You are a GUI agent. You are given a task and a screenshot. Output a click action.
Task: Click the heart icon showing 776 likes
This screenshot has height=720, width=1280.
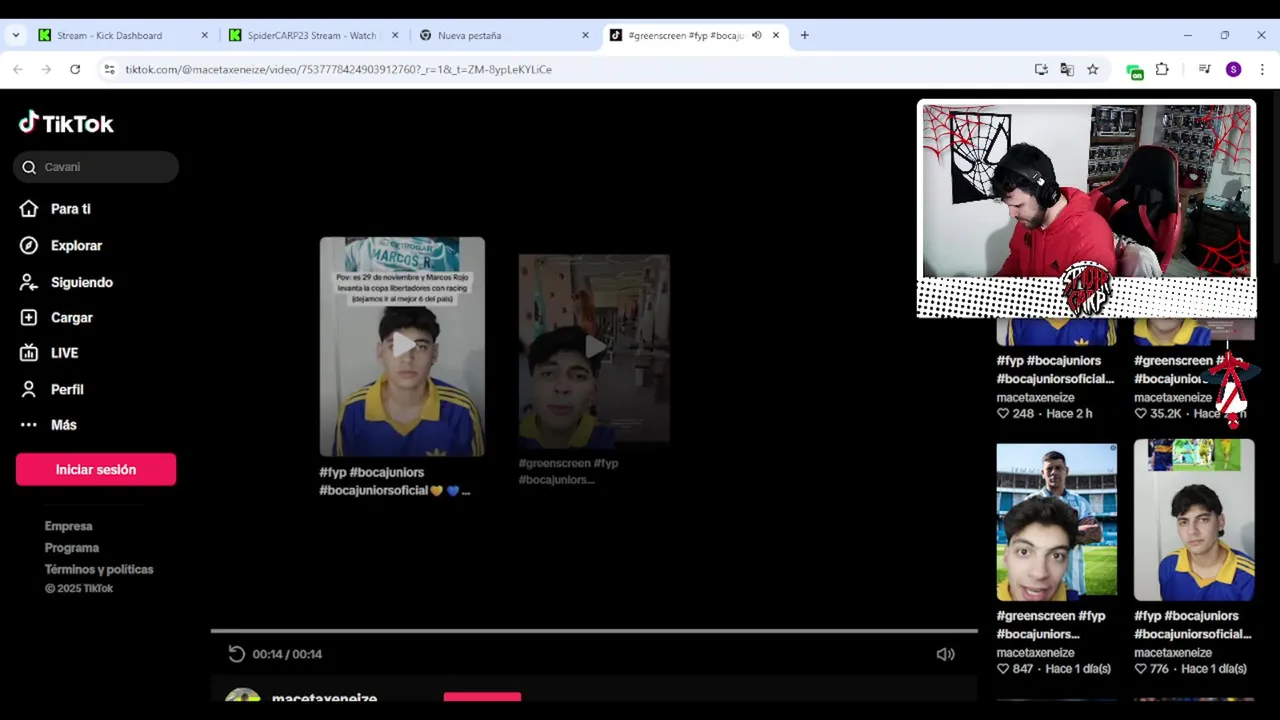[x=1141, y=669]
